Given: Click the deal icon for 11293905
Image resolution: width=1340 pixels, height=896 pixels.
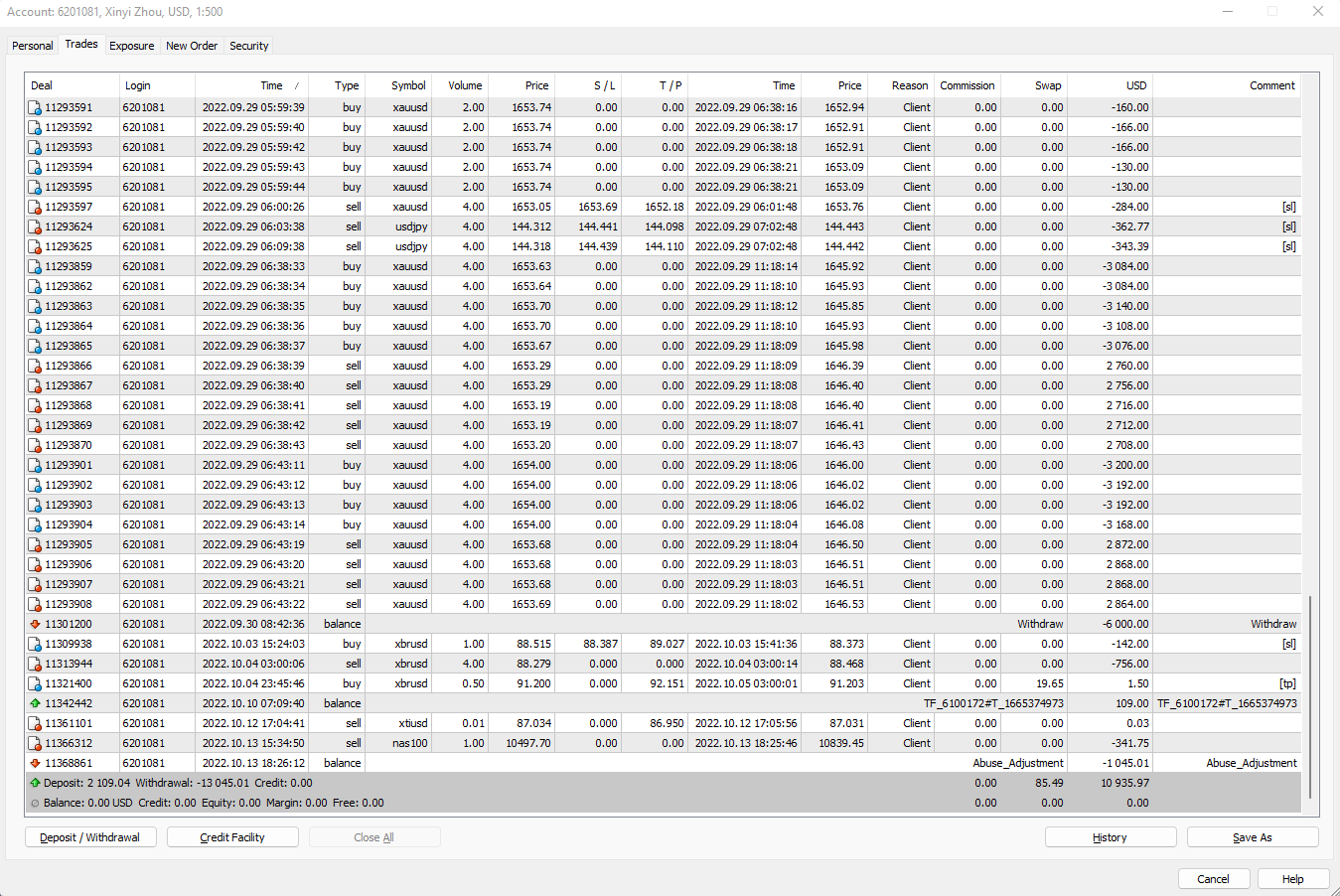Looking at the screenshot, I should point(35,544).
